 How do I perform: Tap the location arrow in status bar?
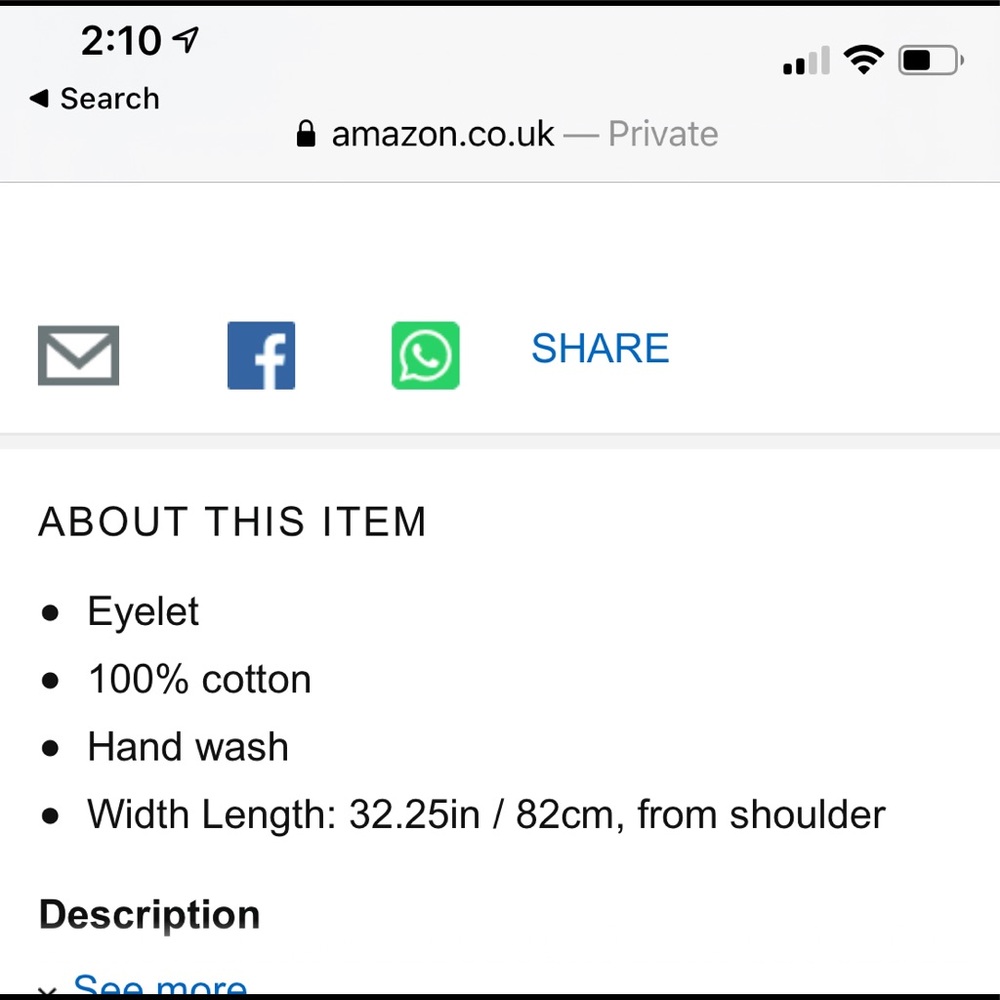[186, 40]
